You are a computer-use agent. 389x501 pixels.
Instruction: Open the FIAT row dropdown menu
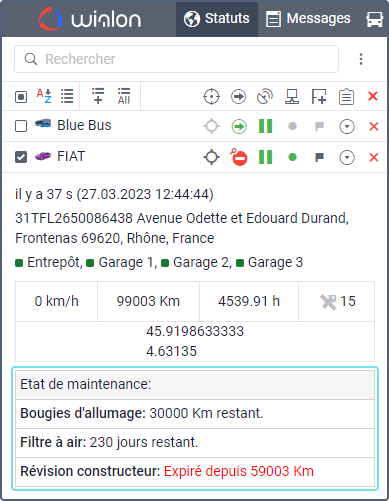(347, 158)
